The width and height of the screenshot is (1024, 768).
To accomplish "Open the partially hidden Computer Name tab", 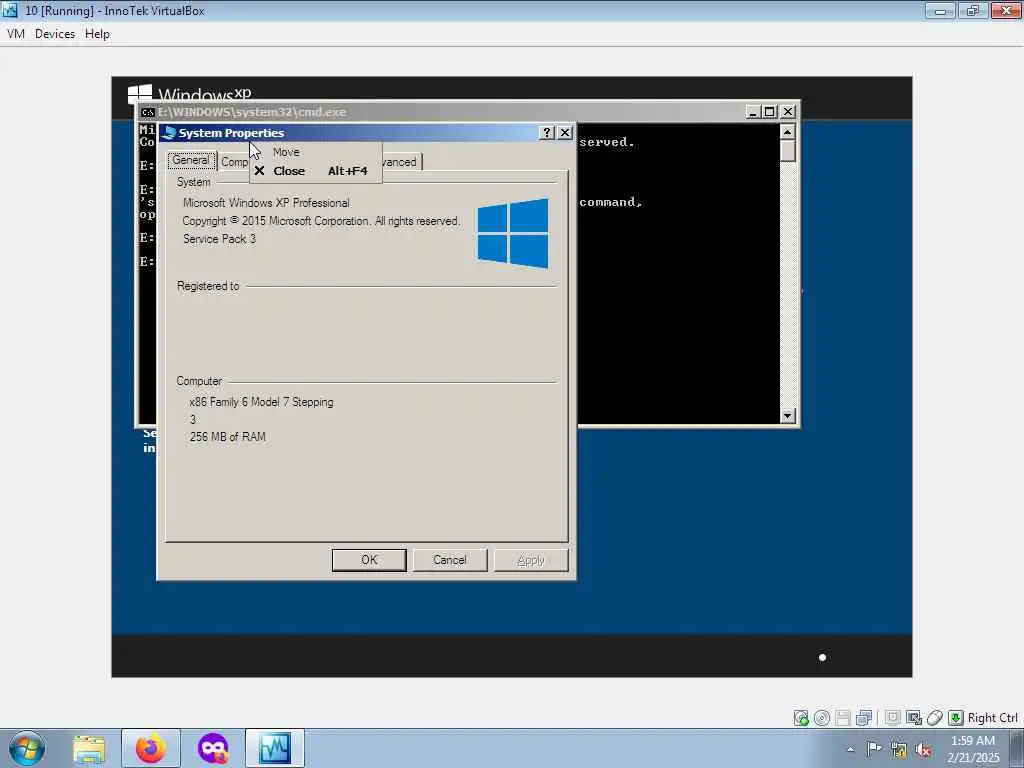I will coord(234,162).
